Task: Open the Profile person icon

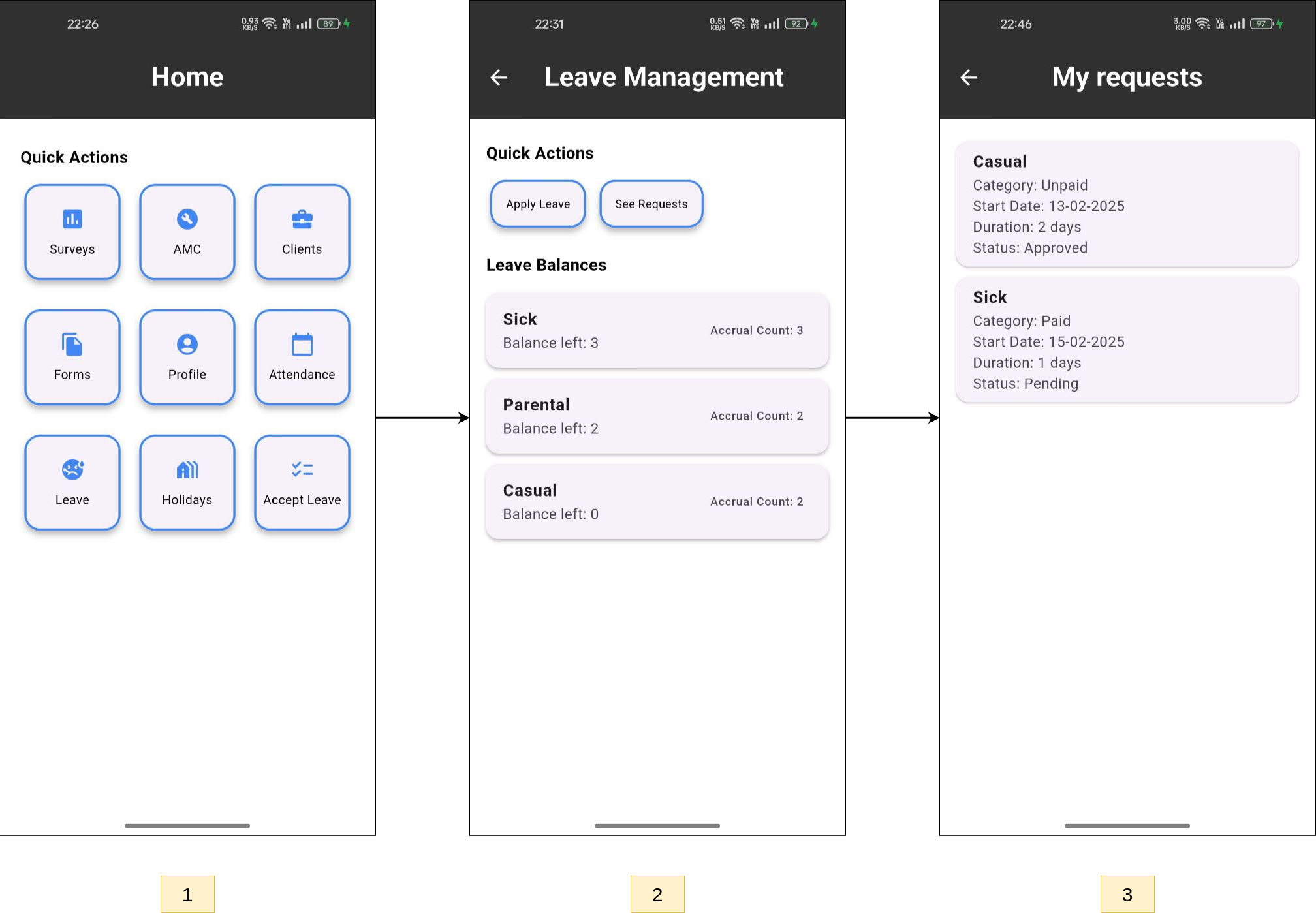Action: (187, 345)
